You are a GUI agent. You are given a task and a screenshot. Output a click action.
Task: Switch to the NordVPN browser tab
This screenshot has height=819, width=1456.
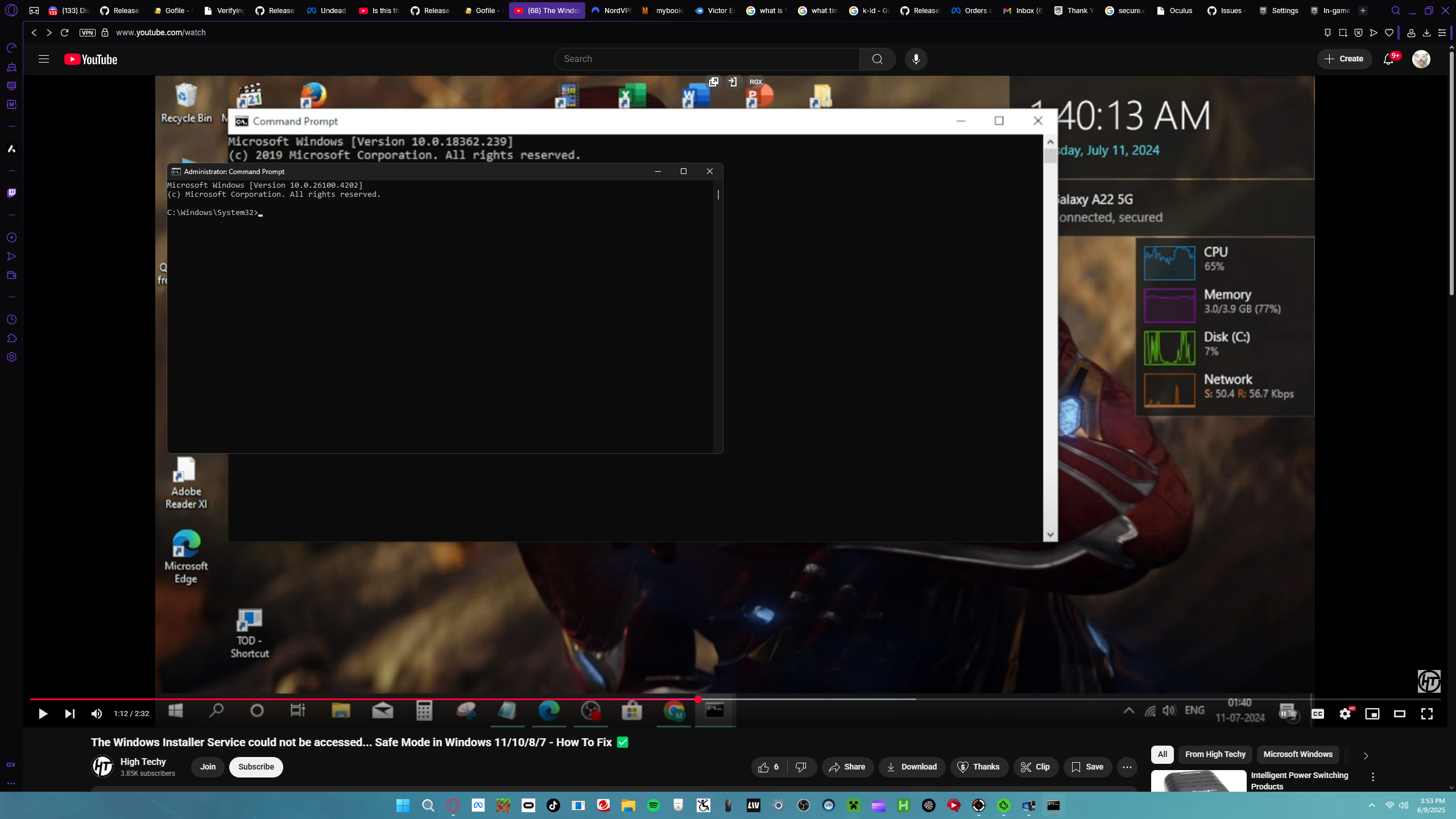click(x=611, y=10)
